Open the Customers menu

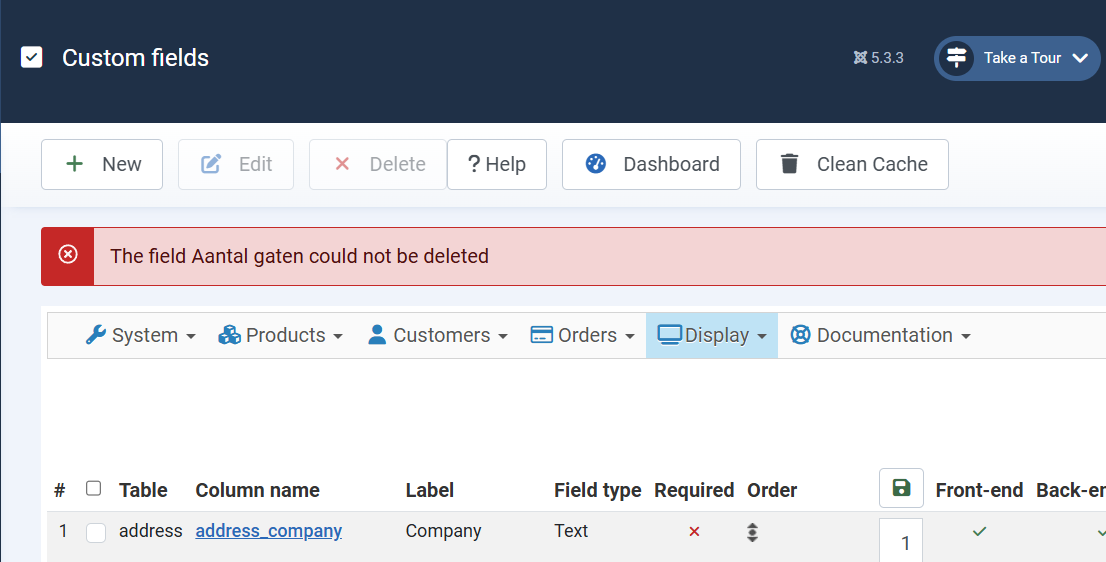(x=438, y=336)
